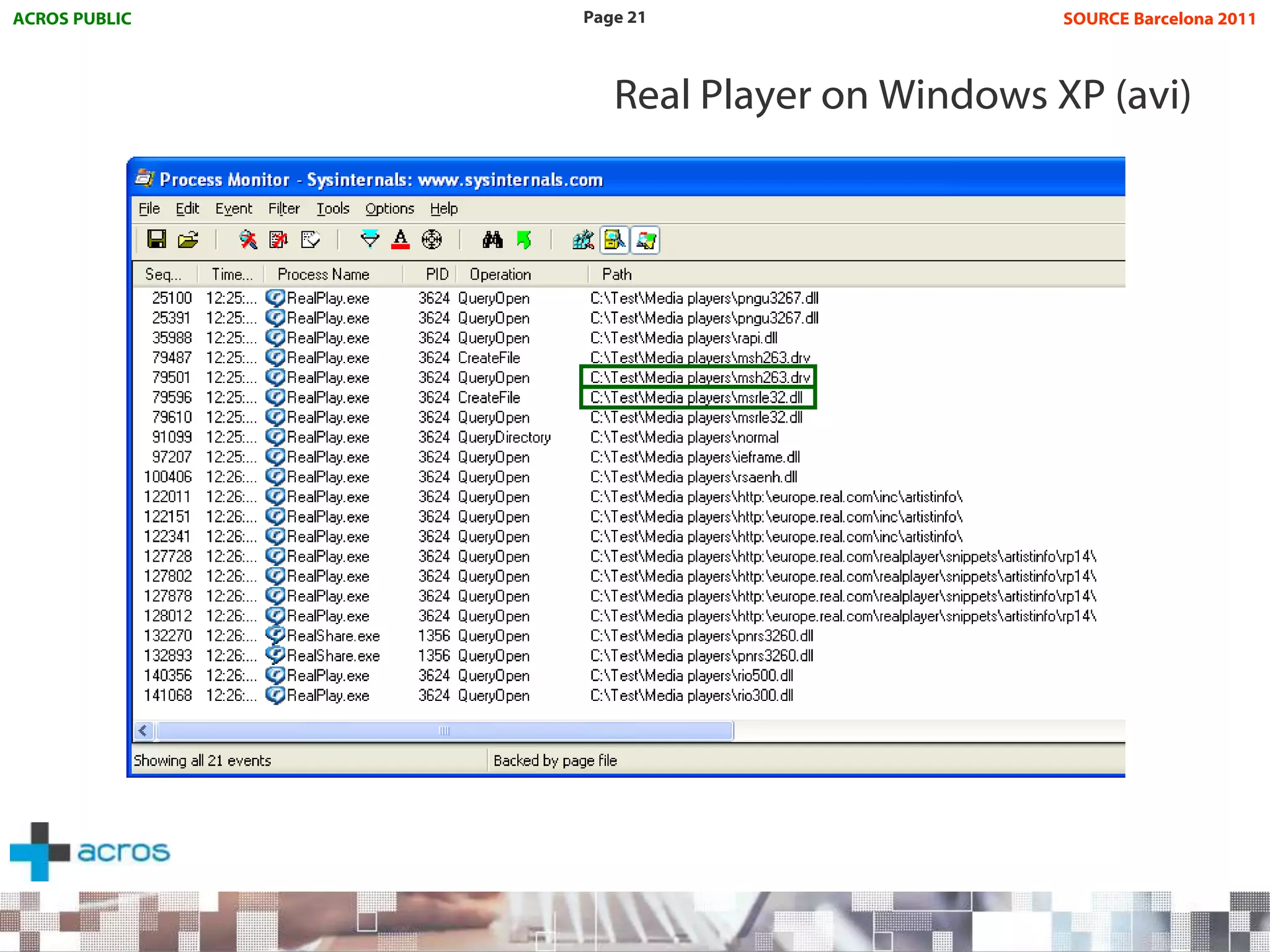Viewport: 1270px width, 952px height.
Task: Select RealShare.exe row with sequence 132270
Action: pyautogui.click(x=629, y=635)
